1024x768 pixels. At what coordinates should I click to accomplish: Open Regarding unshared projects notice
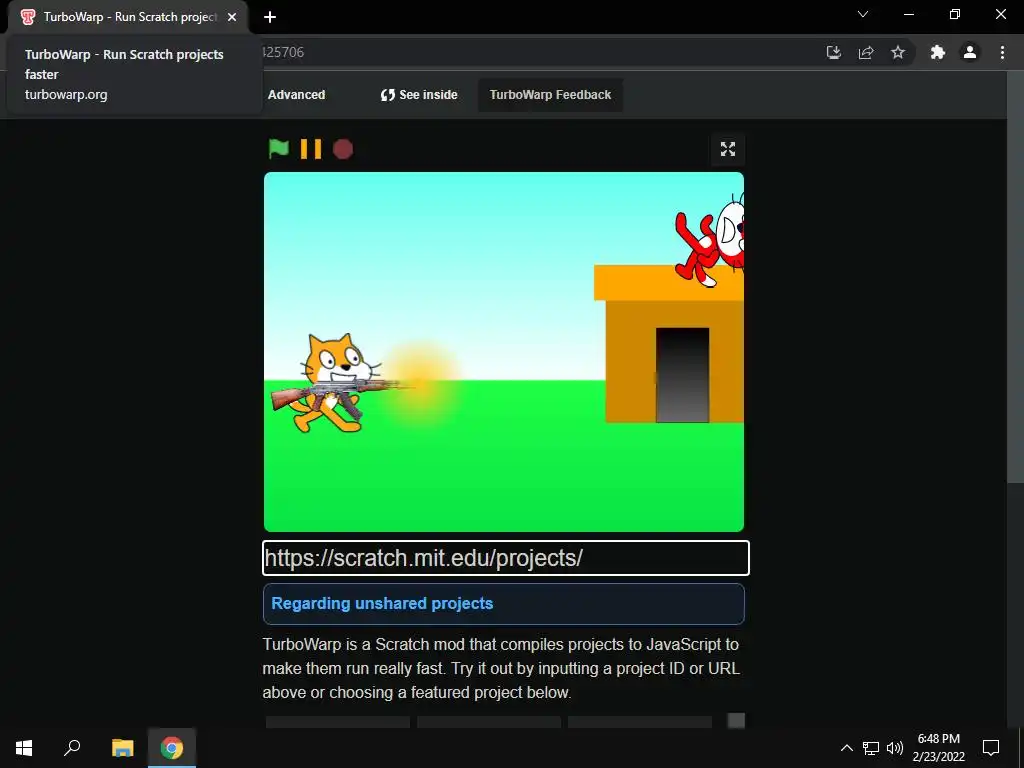coord(504,603)
